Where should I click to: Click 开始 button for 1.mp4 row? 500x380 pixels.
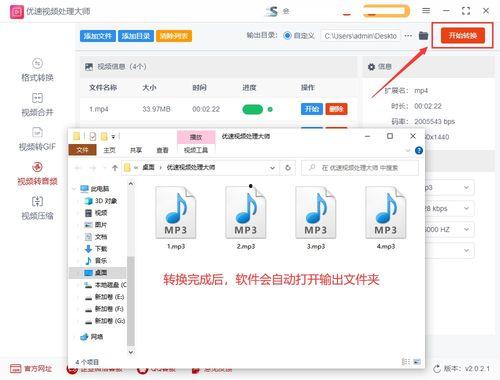[312, 109]
